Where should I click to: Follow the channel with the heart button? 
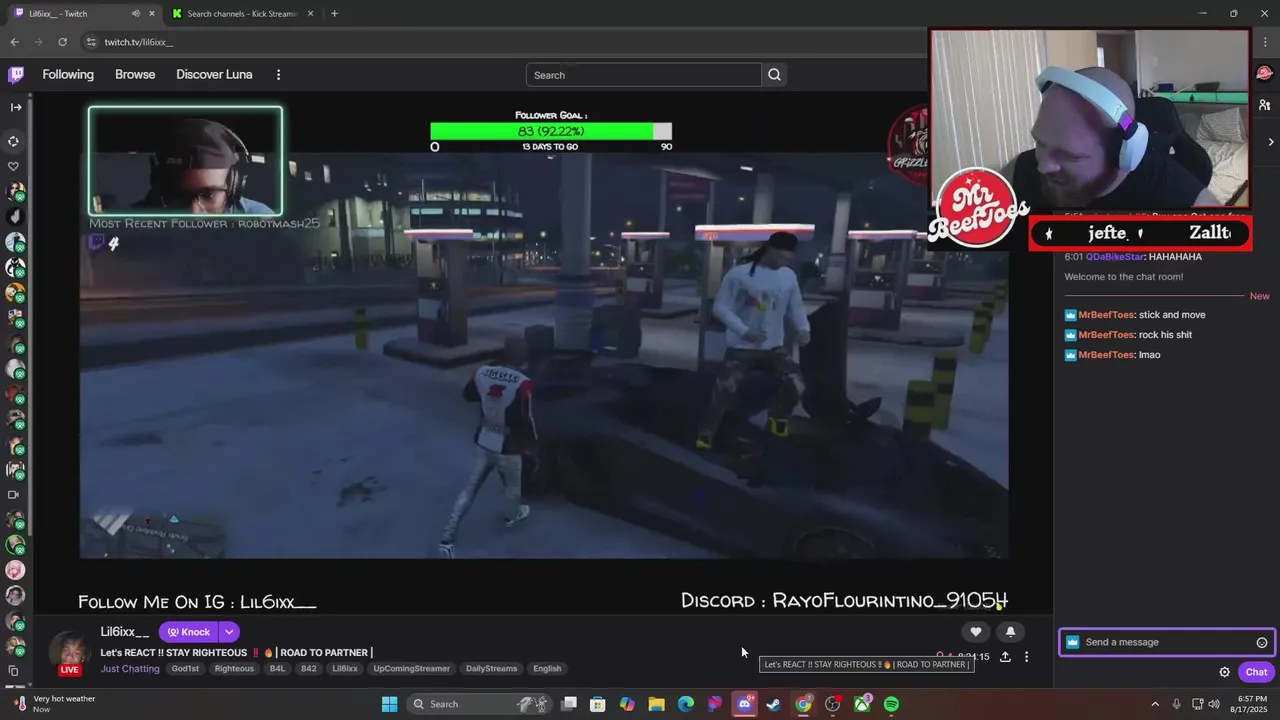coord(976,632)
